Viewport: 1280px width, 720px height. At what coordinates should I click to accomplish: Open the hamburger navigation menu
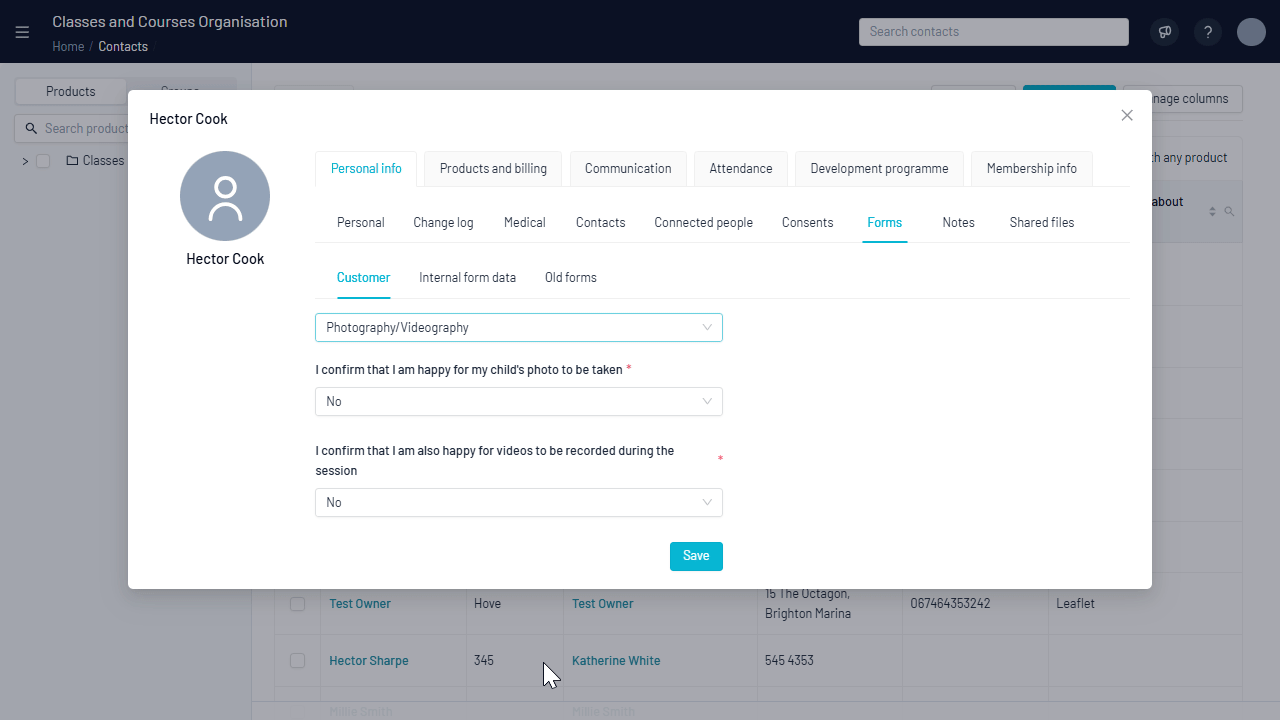pos(22,32)
